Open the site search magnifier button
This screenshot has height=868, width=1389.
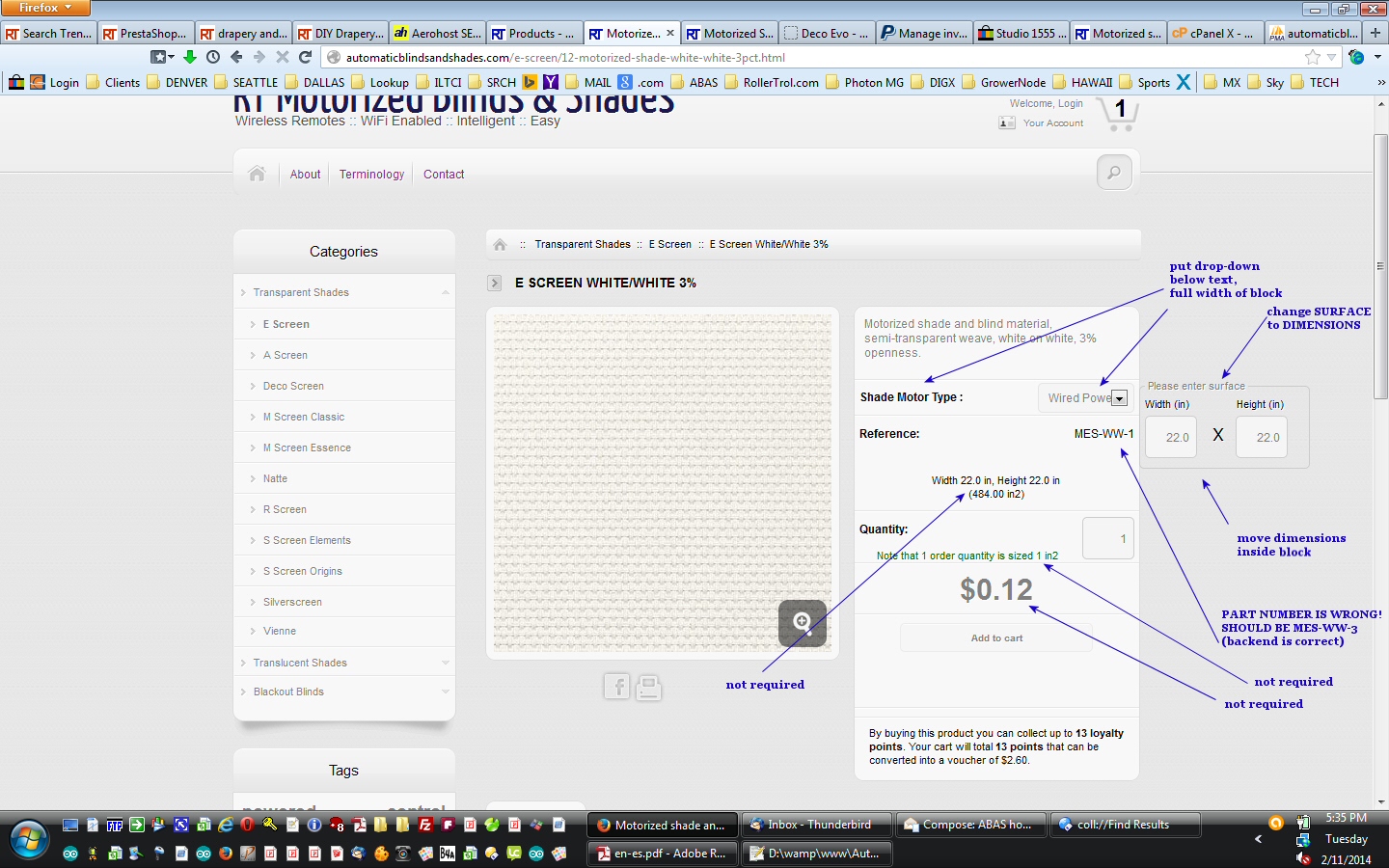click(x=1114, y=173)
